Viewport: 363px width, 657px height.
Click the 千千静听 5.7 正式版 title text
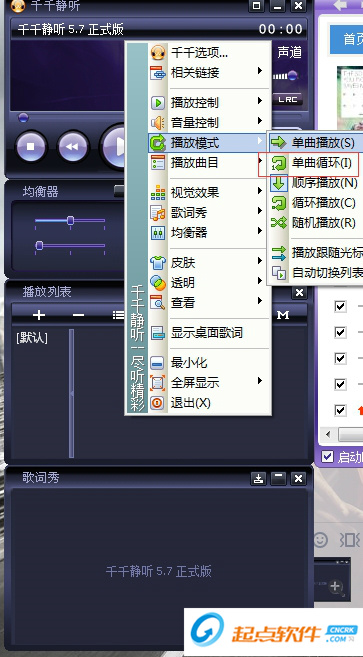tap(70, 29)
